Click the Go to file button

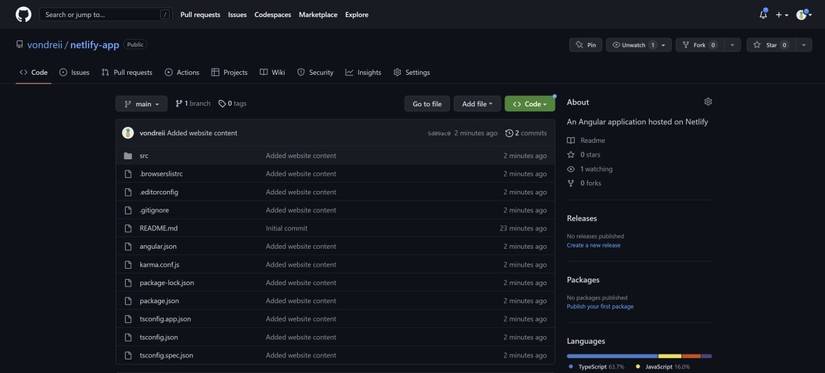click(427, 104)
